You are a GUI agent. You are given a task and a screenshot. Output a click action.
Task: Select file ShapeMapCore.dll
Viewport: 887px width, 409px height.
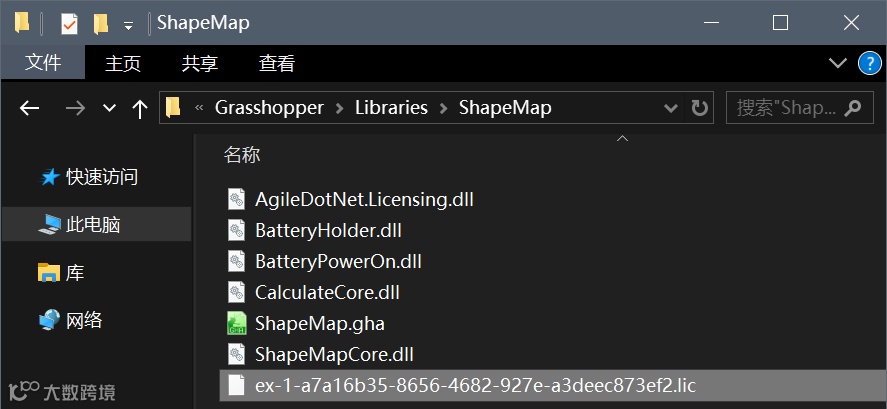coord(334,355)
